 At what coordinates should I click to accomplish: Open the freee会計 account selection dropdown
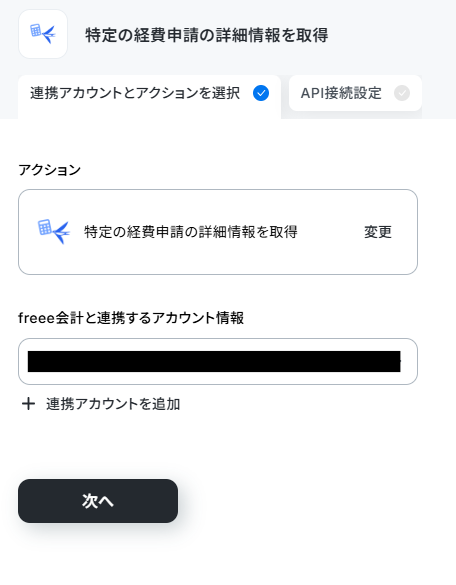[x=218, y=361]
